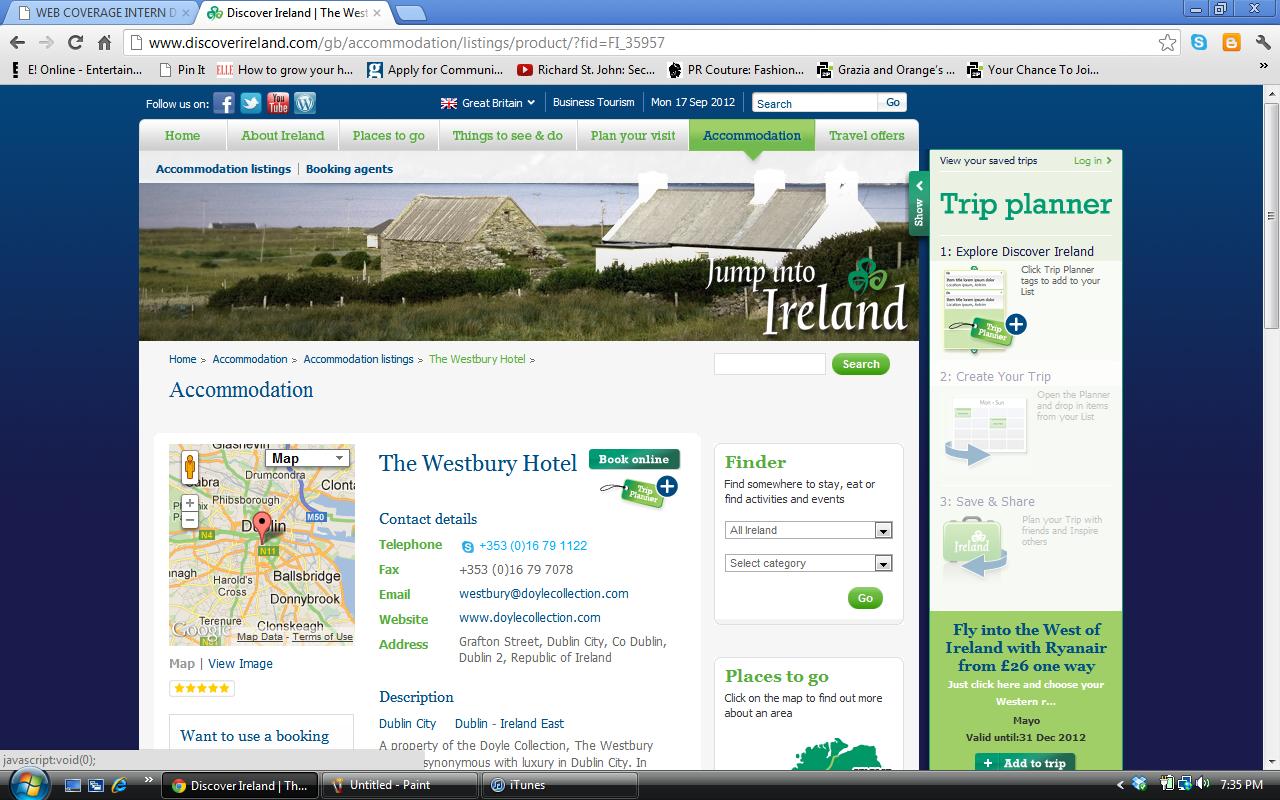Click the Dublin City description link

coord(407,724)
